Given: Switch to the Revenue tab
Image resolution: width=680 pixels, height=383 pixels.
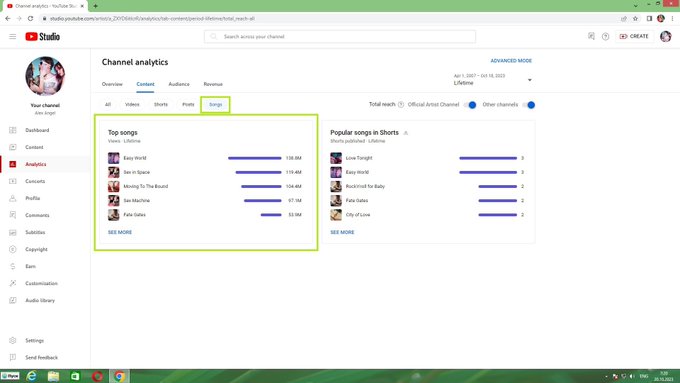Looking at the screenshot, I should pyautogui.click(x=213, y=84).
